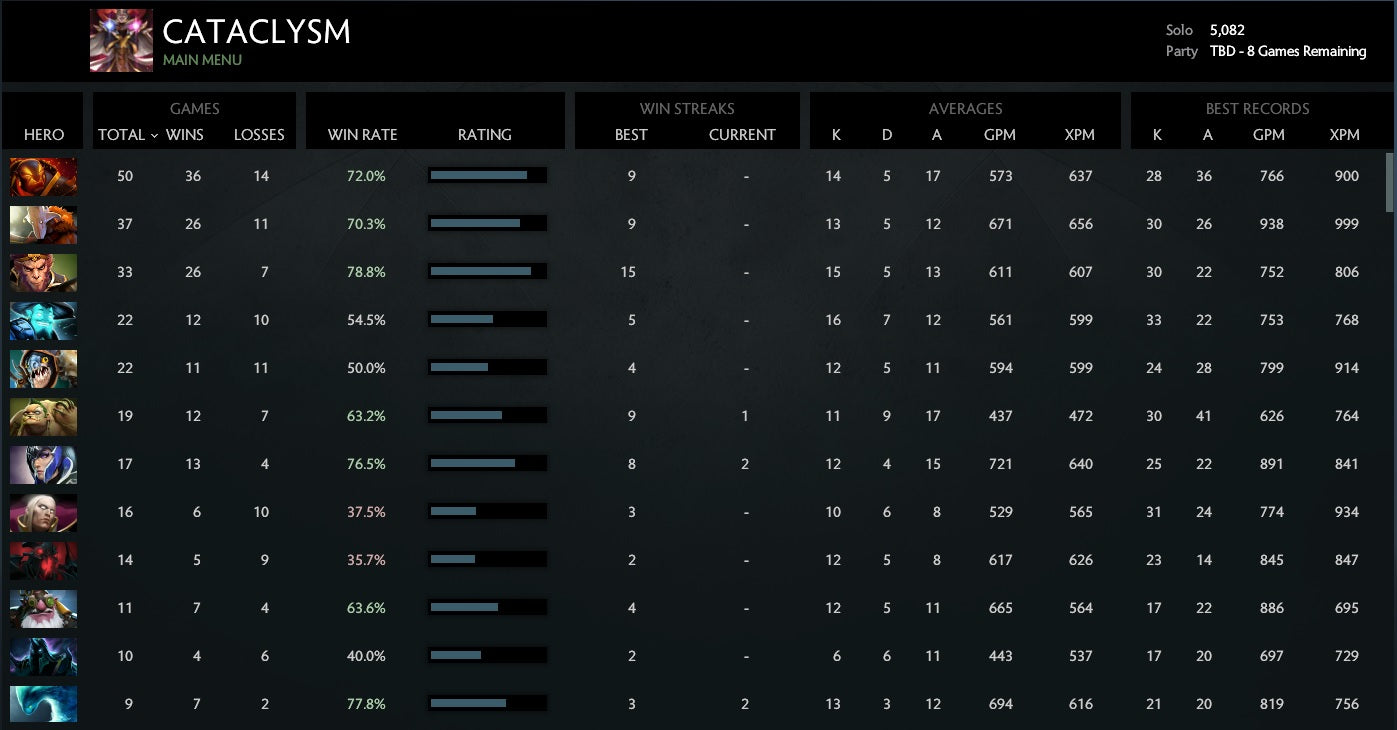Click the vertical scrollbar on the right
This screenshot has width=1397, height=730.
[x=1389, y=182]
